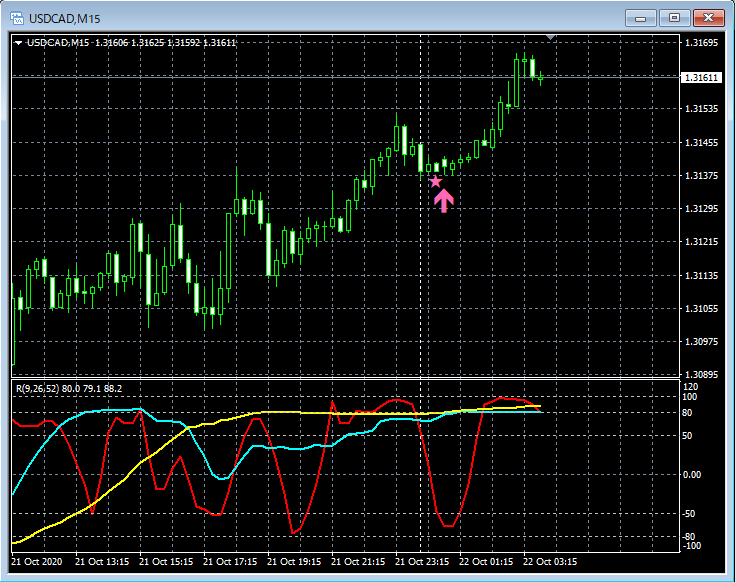736x582 pixels.
Task: Click the price scale value 1.30895
Action: click(701, 375)
